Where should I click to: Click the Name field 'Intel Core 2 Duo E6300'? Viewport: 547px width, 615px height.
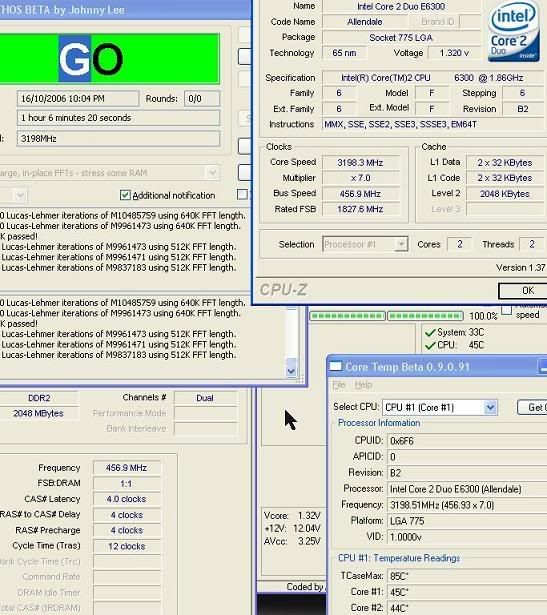click(x=401, y=6)
